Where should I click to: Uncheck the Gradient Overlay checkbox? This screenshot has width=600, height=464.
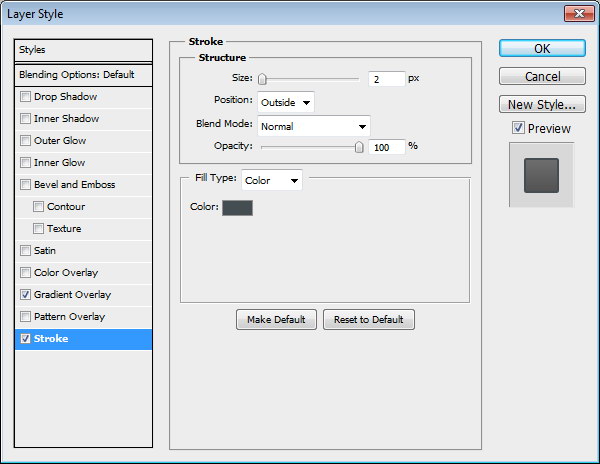[x=26, y=295]
